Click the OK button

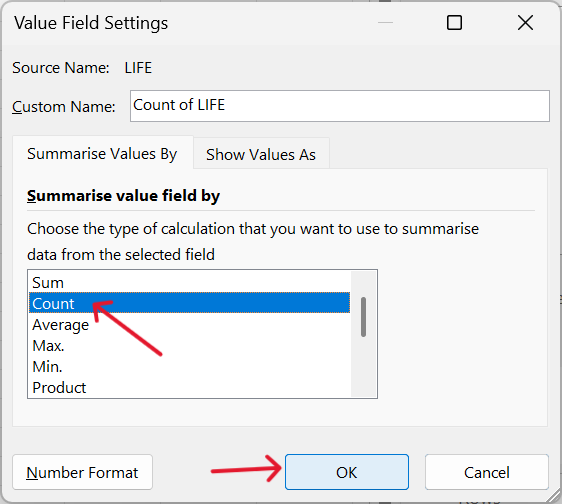point(347,472)
